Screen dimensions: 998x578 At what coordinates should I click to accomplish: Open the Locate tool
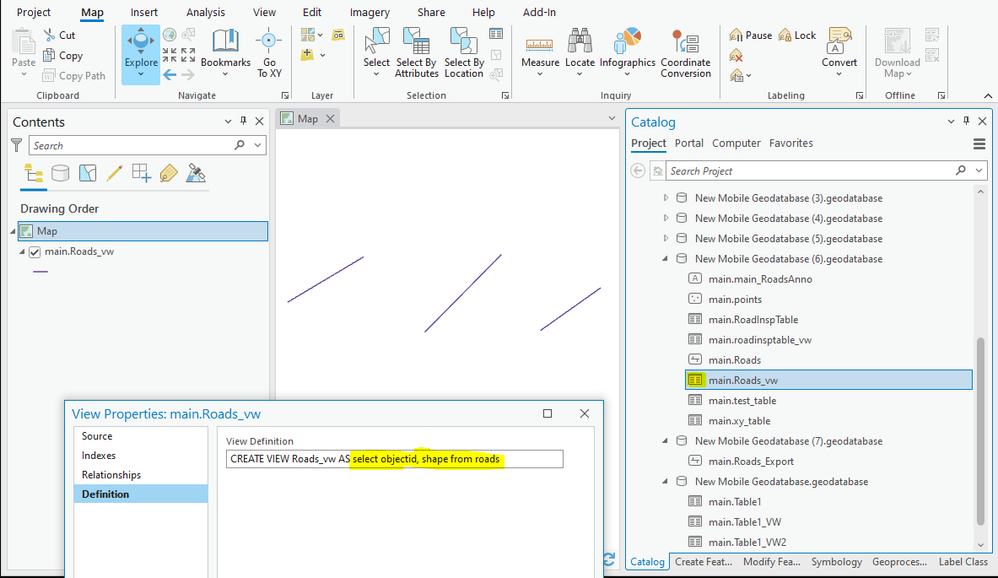click(580, 53)
